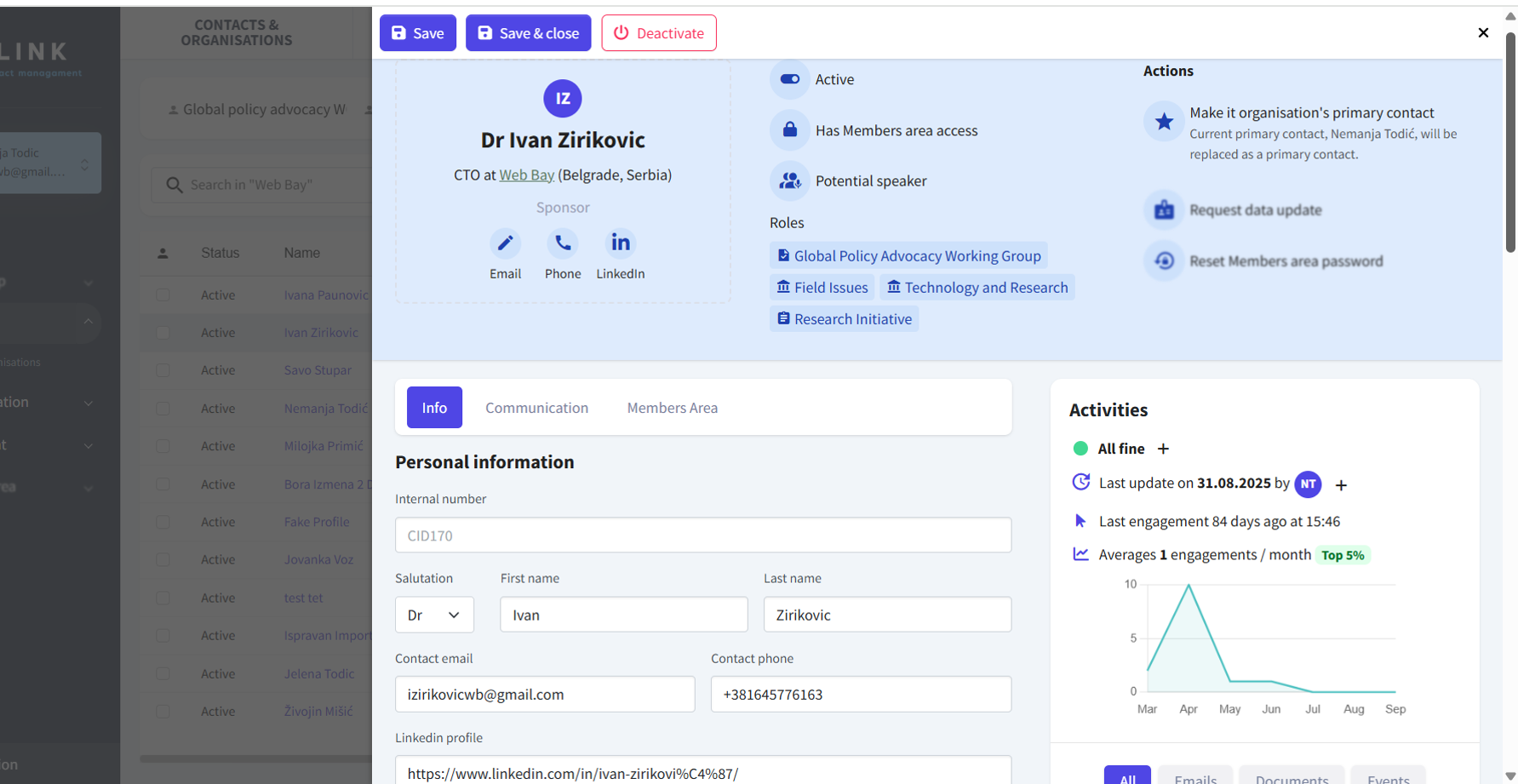The height and width of the screenshot is (784, 1518).
Task: Open the Members Area tab
Action: 672,408
